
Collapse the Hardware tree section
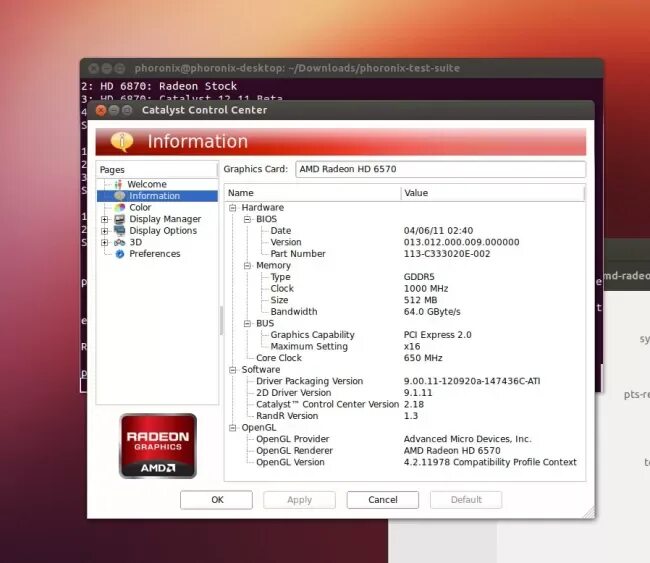(x=233, y=208)
